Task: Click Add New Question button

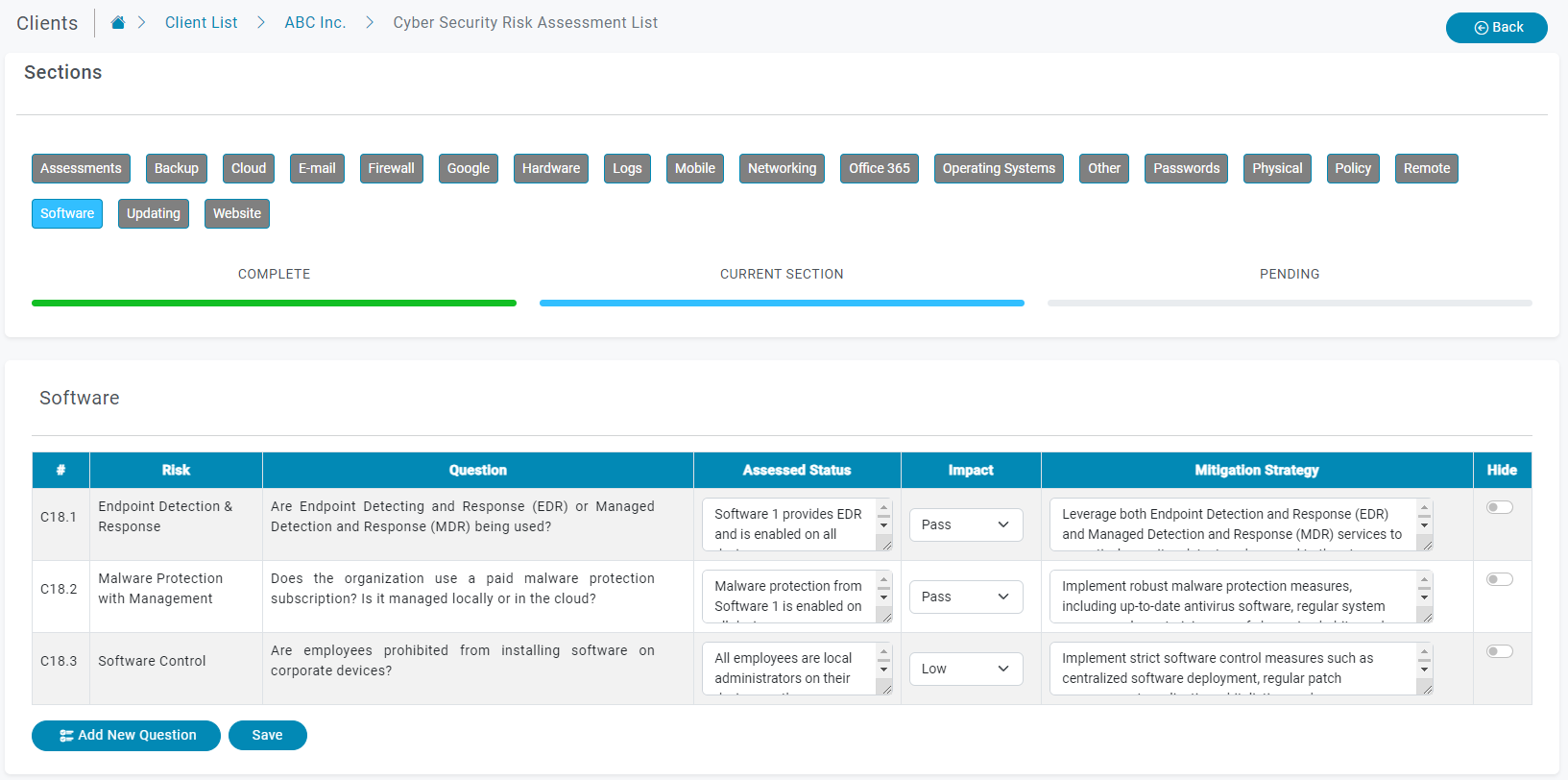Action: click(x=126, y=735)
